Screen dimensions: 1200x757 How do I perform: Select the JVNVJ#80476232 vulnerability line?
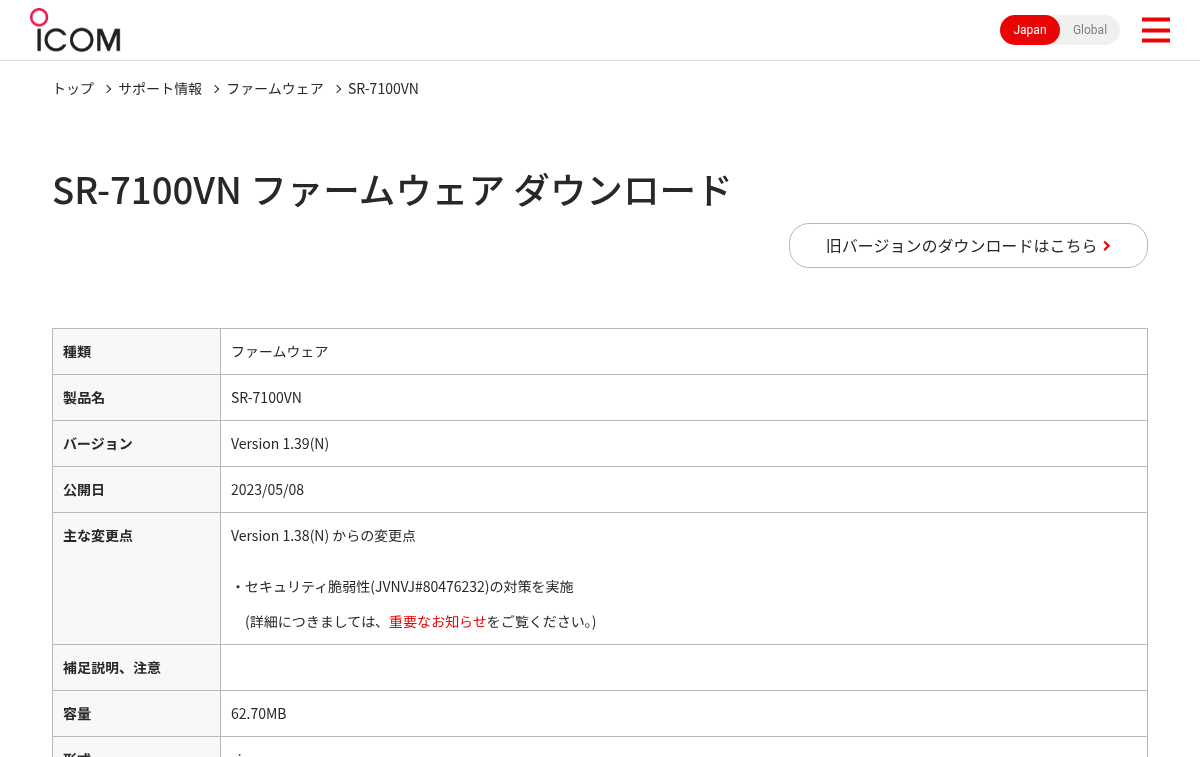pos(403,586)
